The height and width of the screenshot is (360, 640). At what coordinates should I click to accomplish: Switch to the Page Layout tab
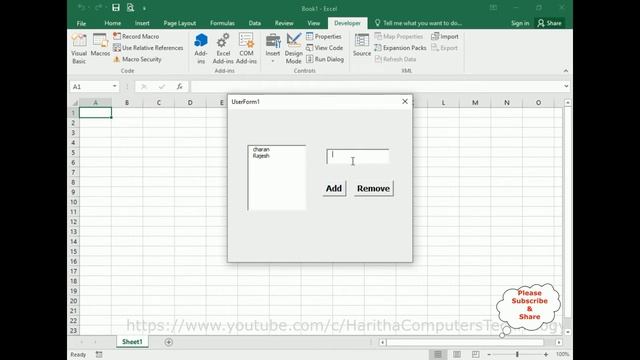pos(180,23)
